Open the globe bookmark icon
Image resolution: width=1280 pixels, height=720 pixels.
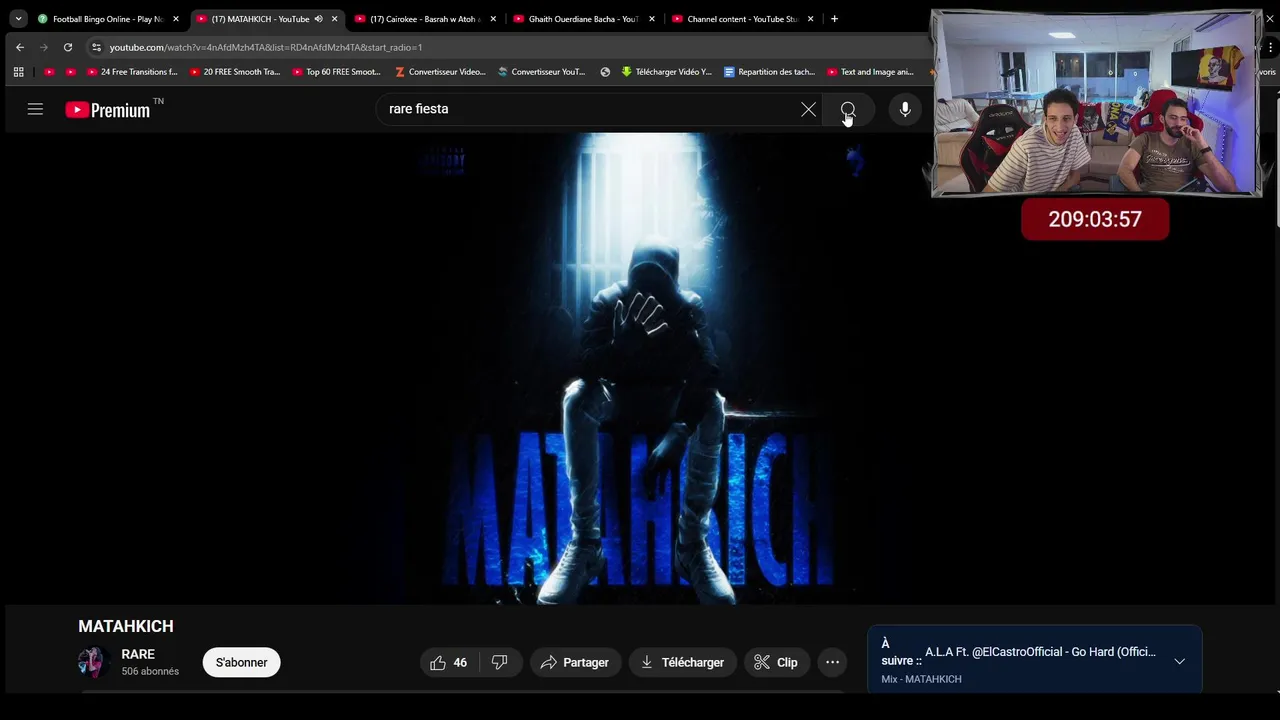[605, 72]
